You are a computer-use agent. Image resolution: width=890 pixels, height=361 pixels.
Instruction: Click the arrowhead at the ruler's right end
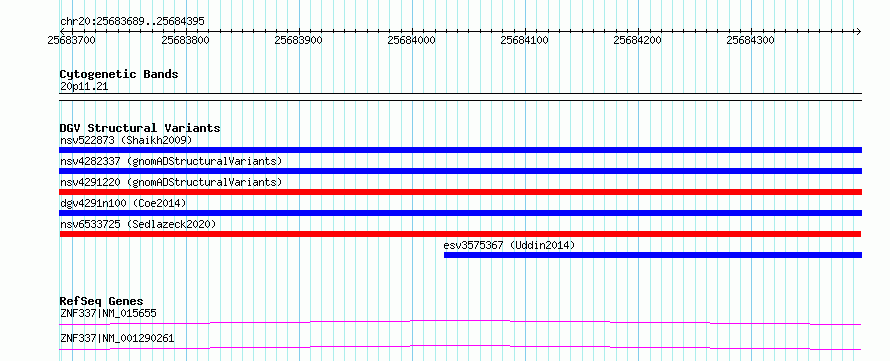pyautogui.click(x=858, y=31)
